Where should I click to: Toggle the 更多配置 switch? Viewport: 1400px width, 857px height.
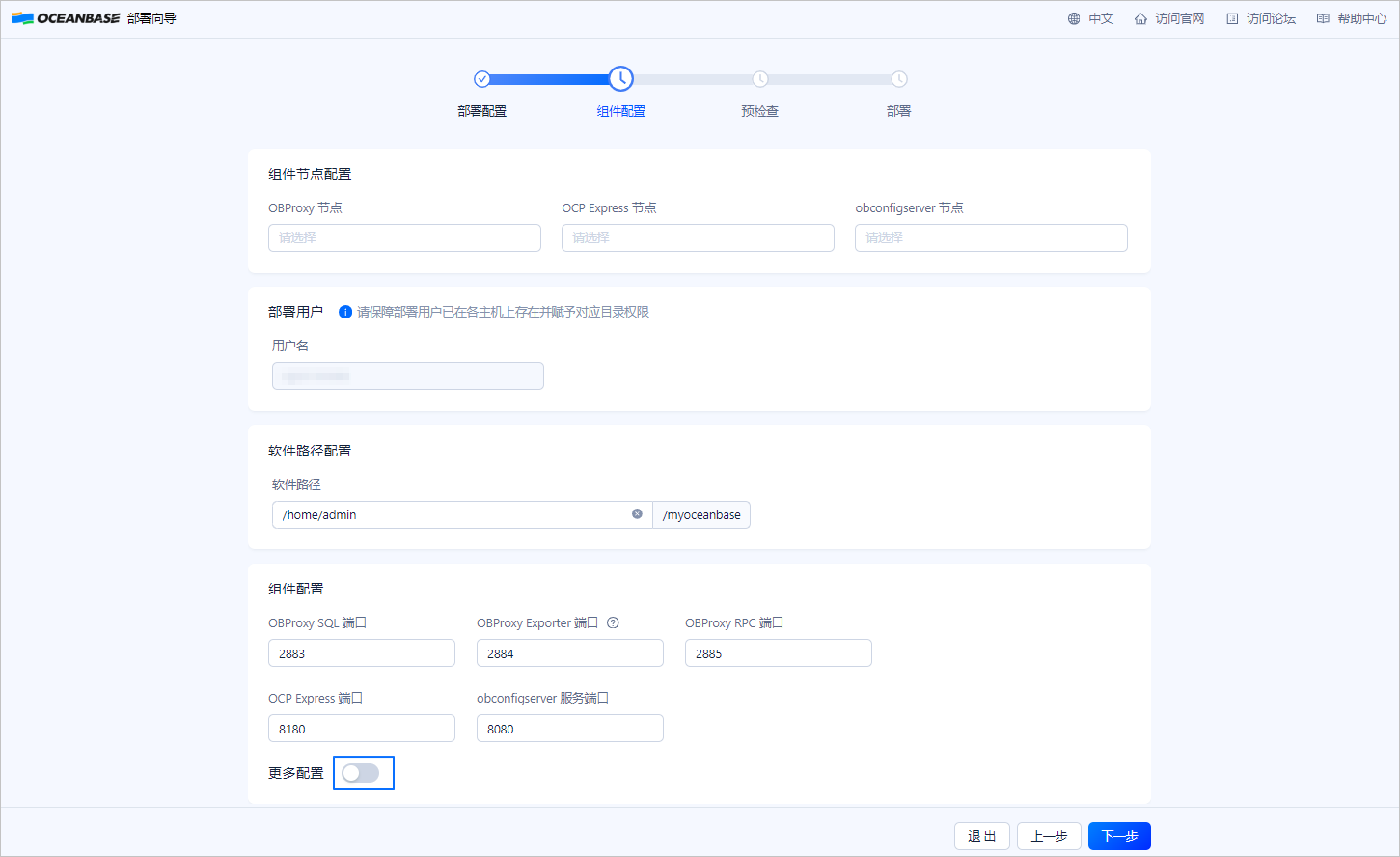click(361, 773)
